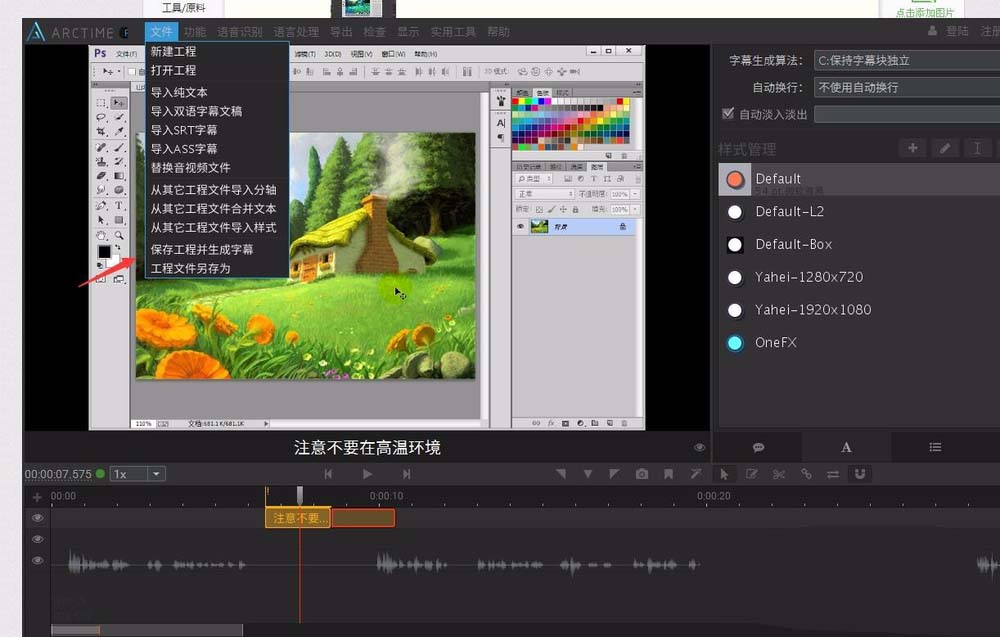Click the downward triangle marker icon

point(587,474)
